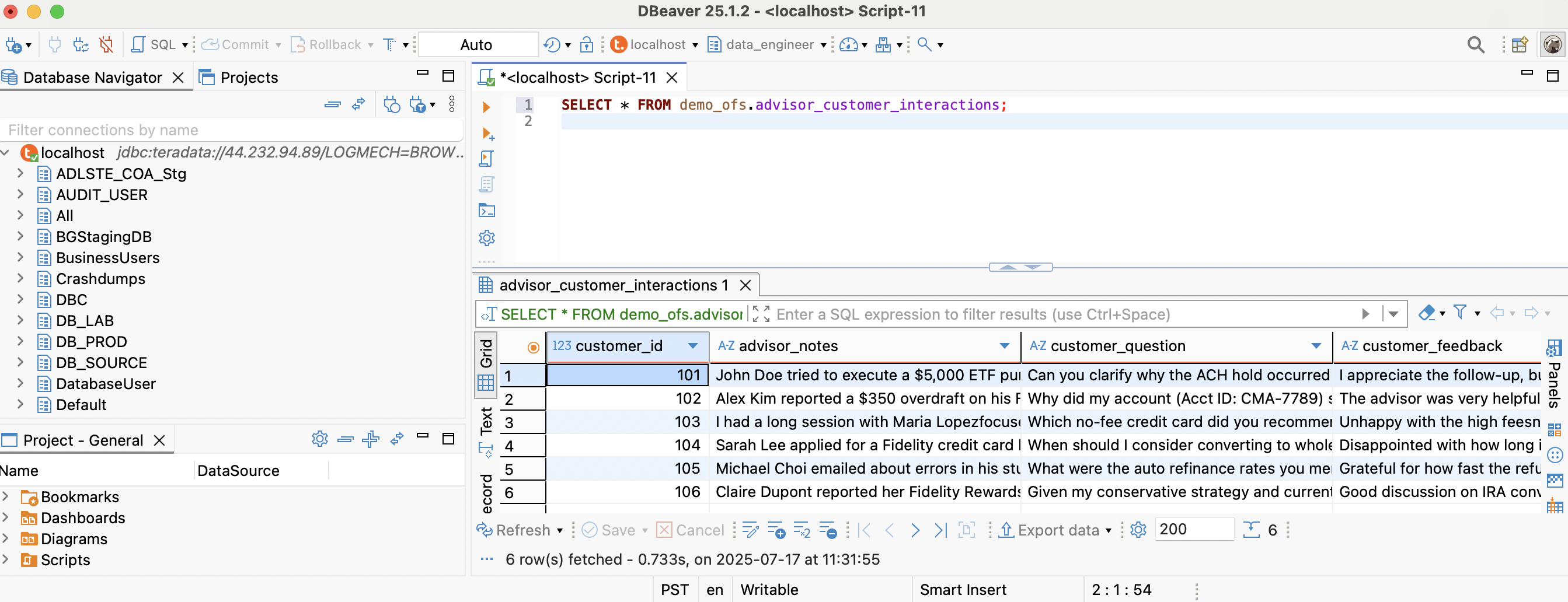Open the data_engineer schema selector
The height and width of the screenshot is (602, 1568).
(767, 45)
